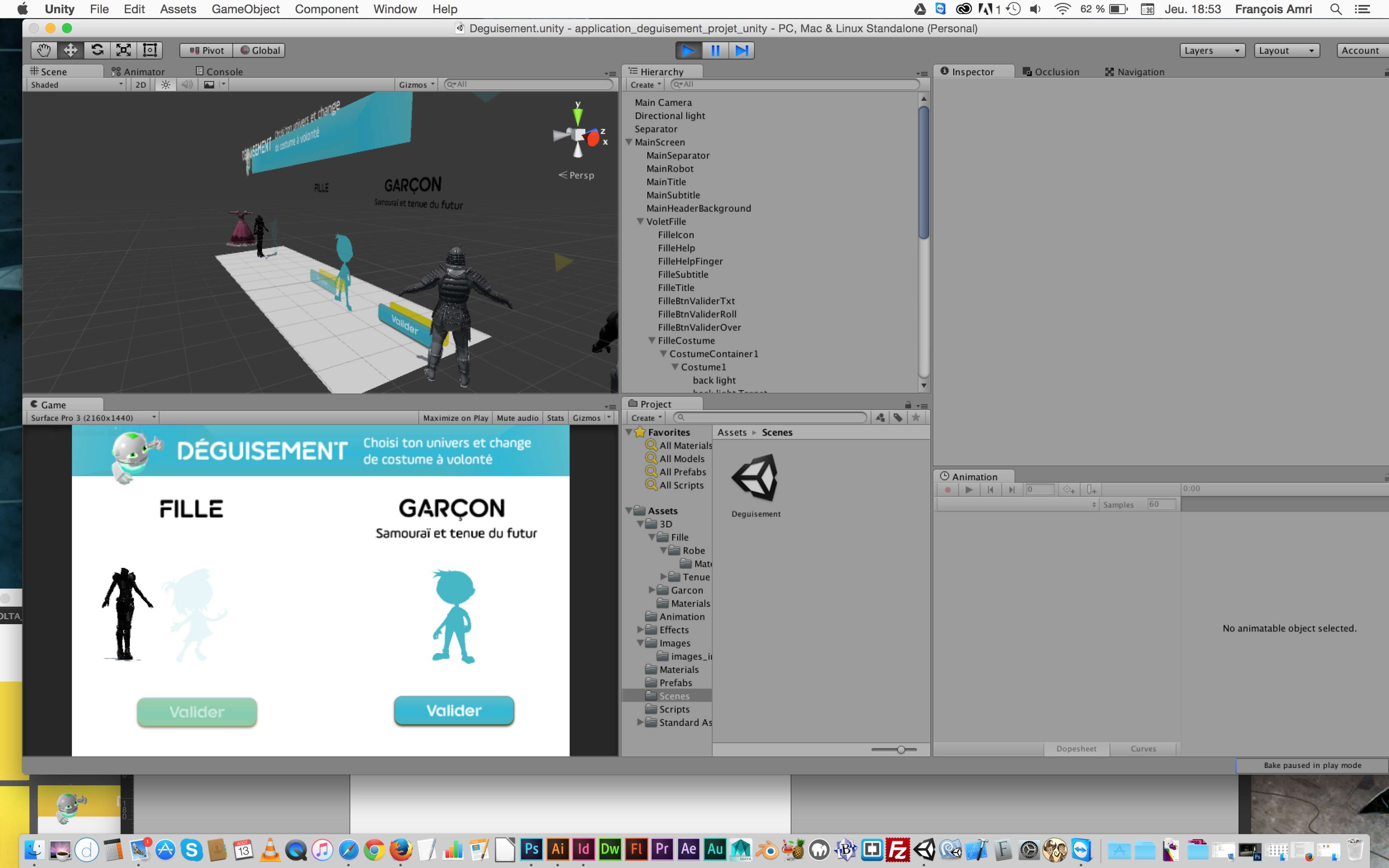Open the GameObject menu

pyautogui.click(x=245, y=9)
